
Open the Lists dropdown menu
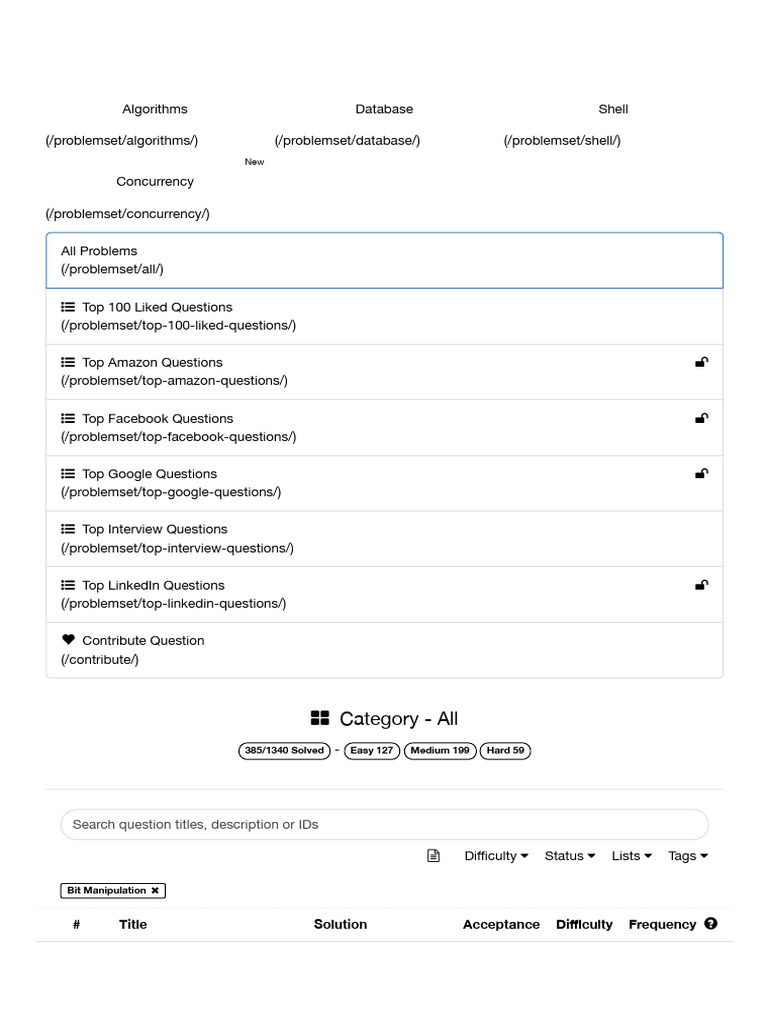(x=631, y=856)
